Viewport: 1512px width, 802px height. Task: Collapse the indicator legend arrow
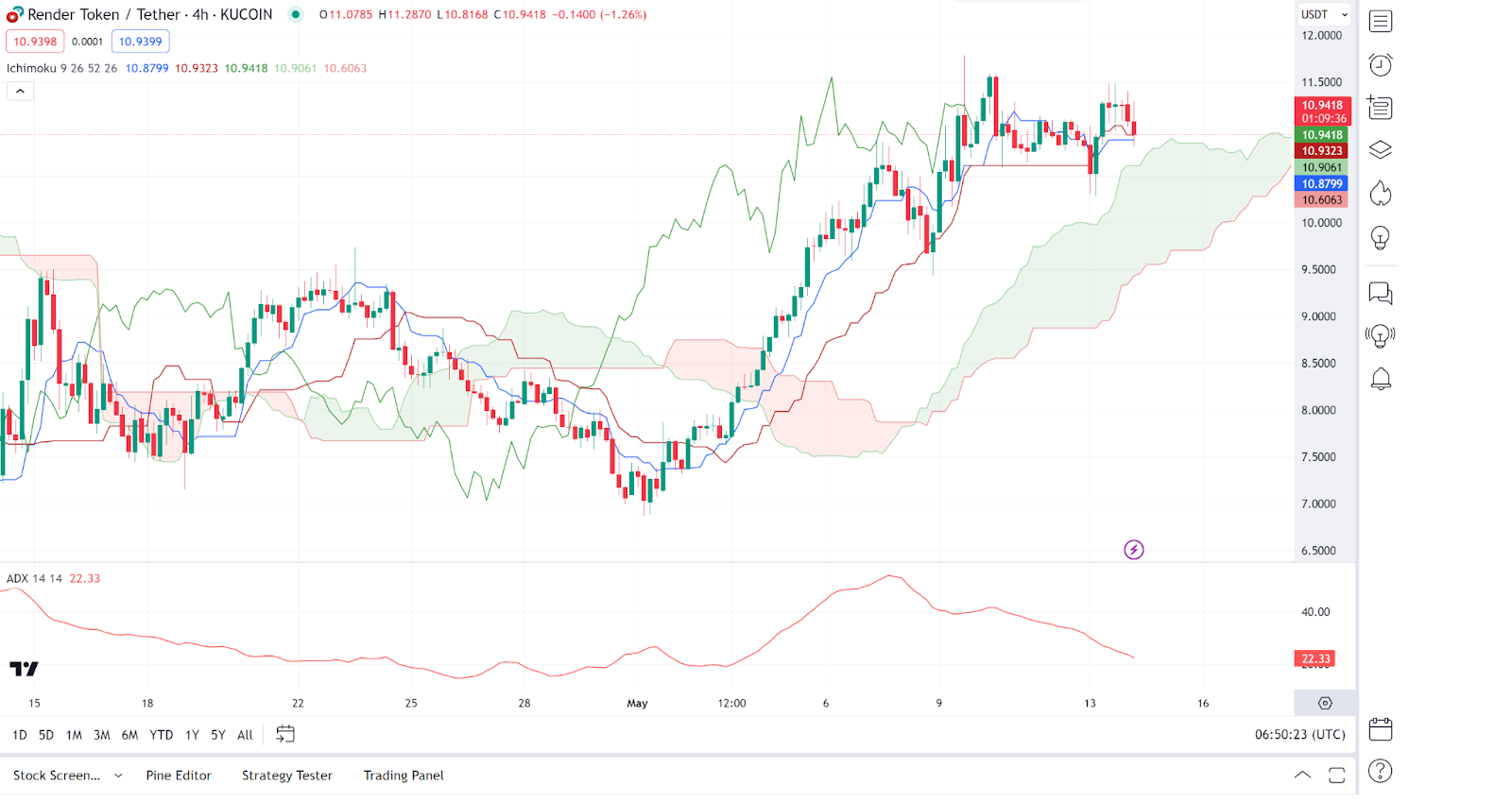(20, 91)
